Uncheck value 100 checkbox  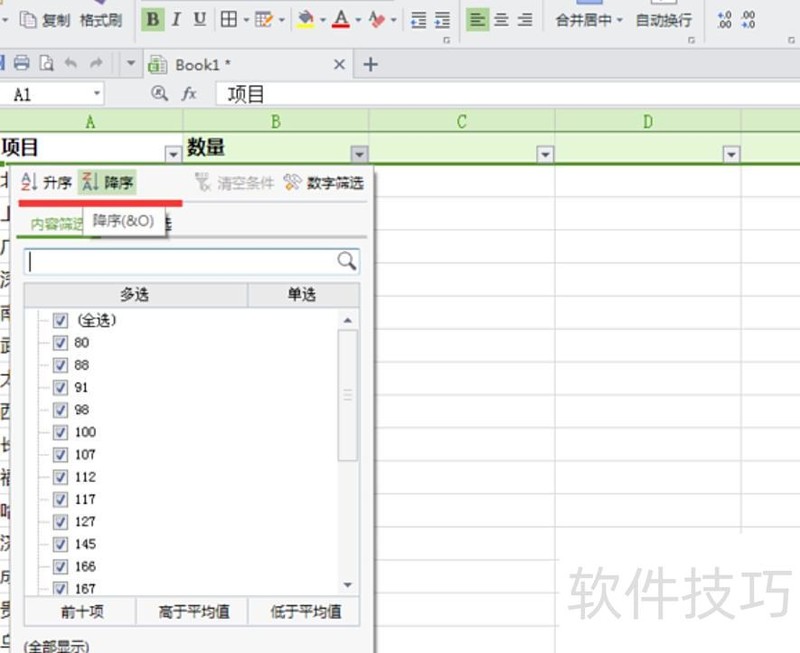click(60, 432)
